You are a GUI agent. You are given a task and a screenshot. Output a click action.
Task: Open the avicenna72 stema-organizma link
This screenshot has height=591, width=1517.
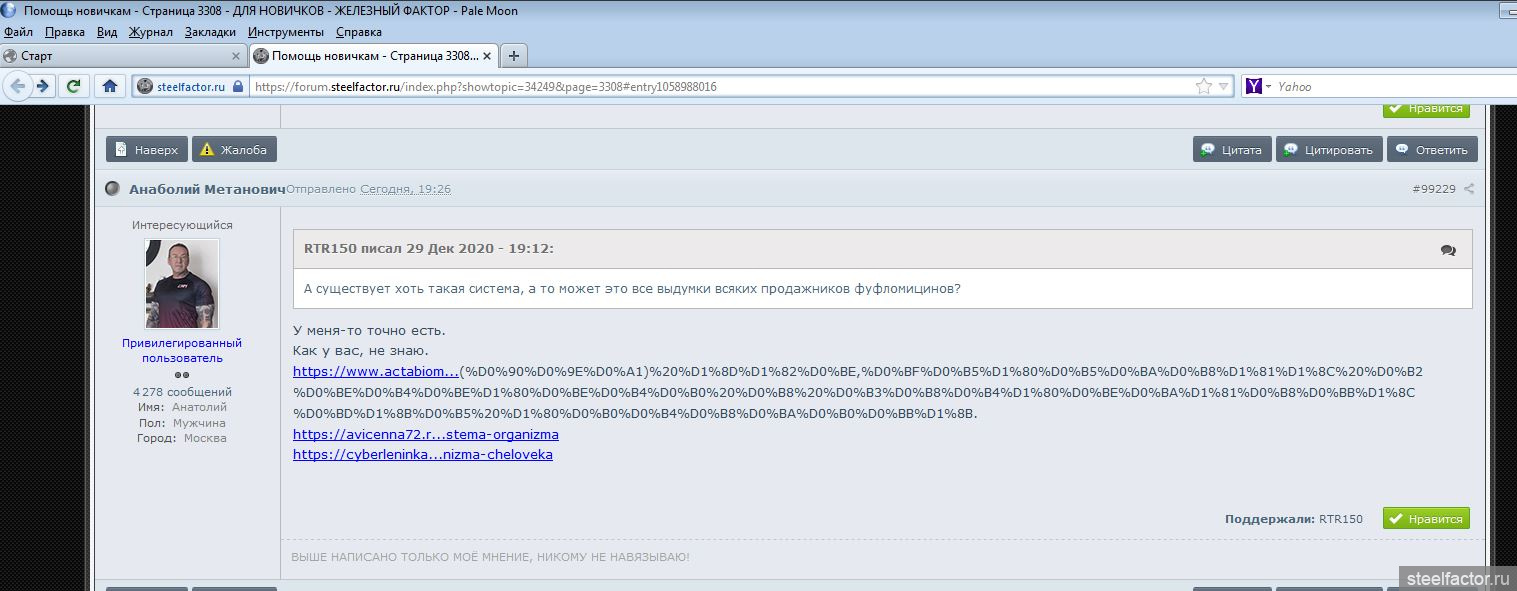pos(426,435)
